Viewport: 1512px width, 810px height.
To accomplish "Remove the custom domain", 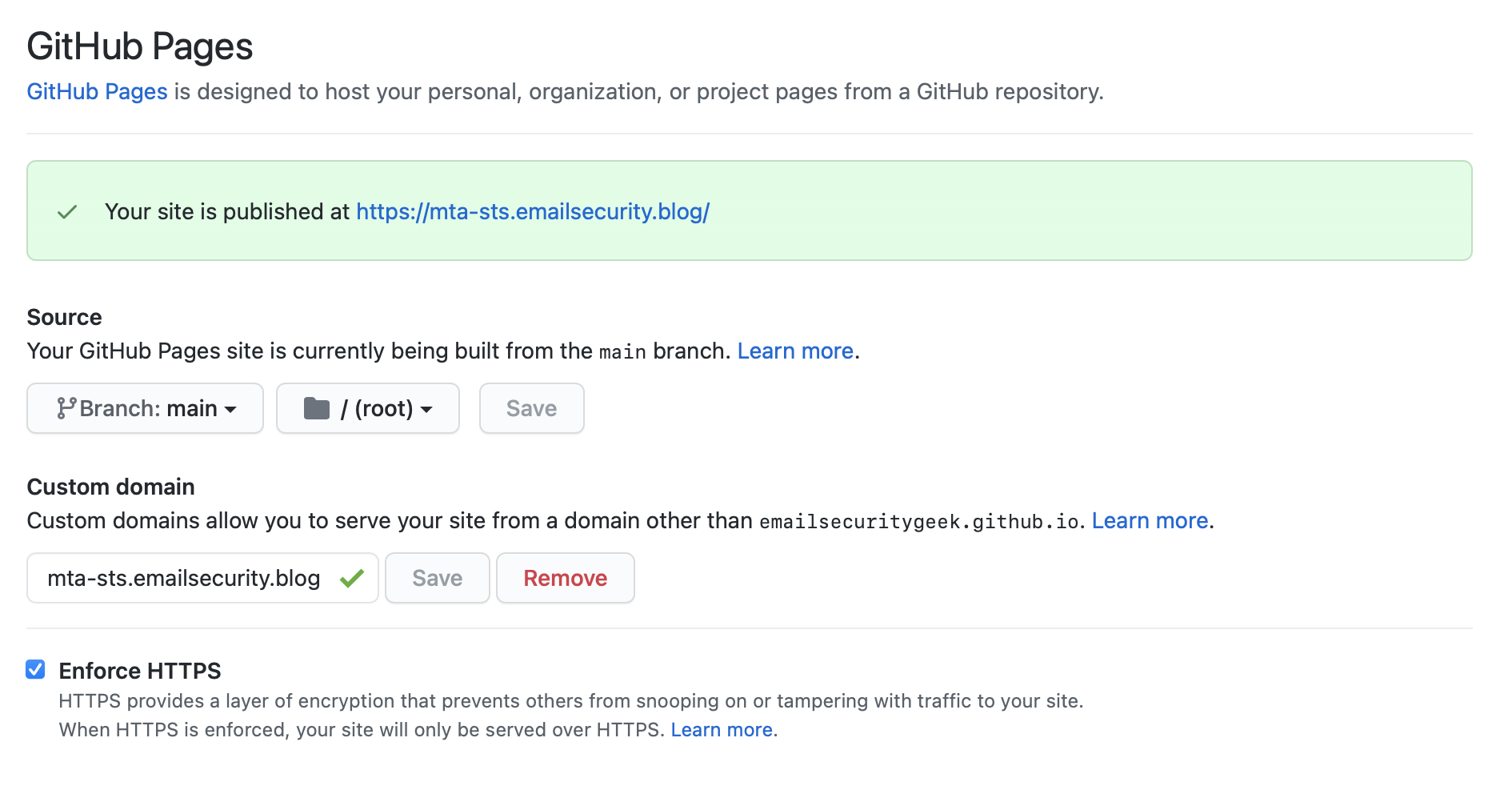I will (566, 578).
